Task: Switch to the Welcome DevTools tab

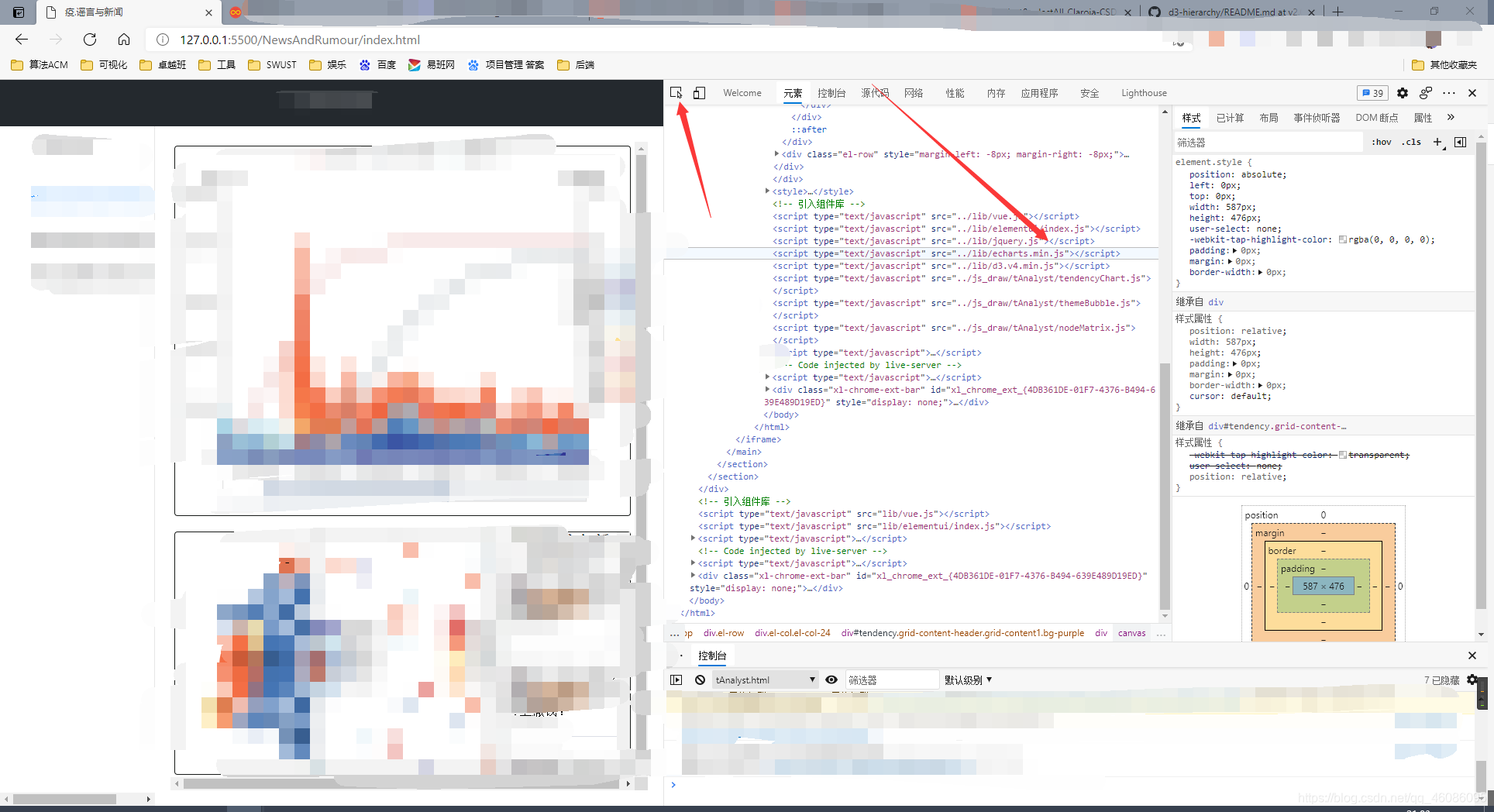Action: click(x=742, y=93)
